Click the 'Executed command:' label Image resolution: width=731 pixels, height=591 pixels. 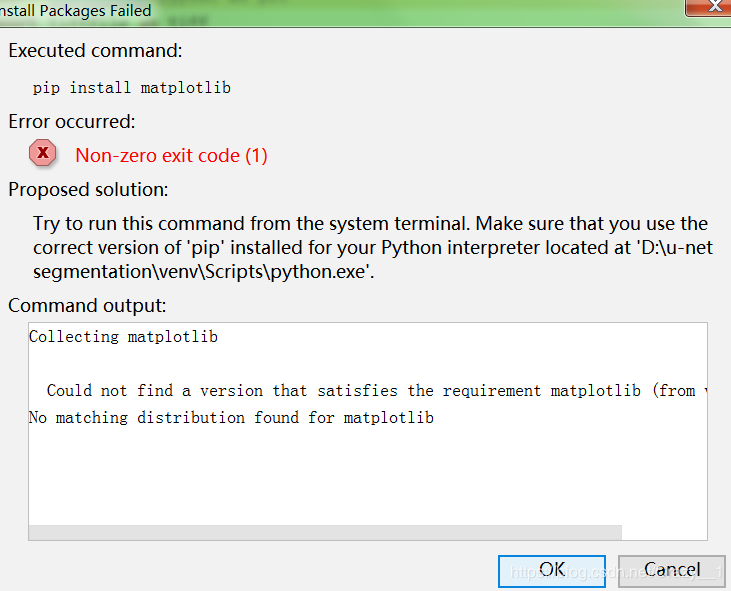96,51
